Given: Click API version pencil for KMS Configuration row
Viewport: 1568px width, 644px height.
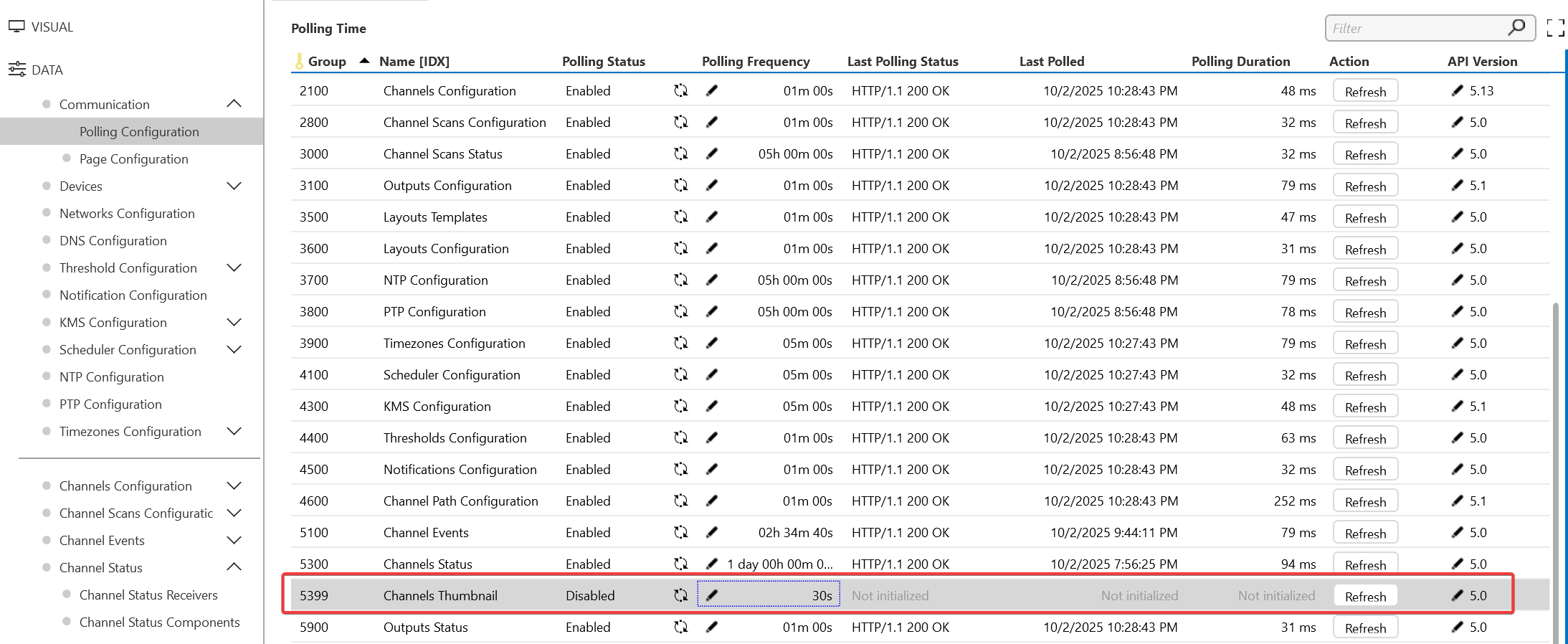Looking at the screenshot, I should tap(1457, 407).
